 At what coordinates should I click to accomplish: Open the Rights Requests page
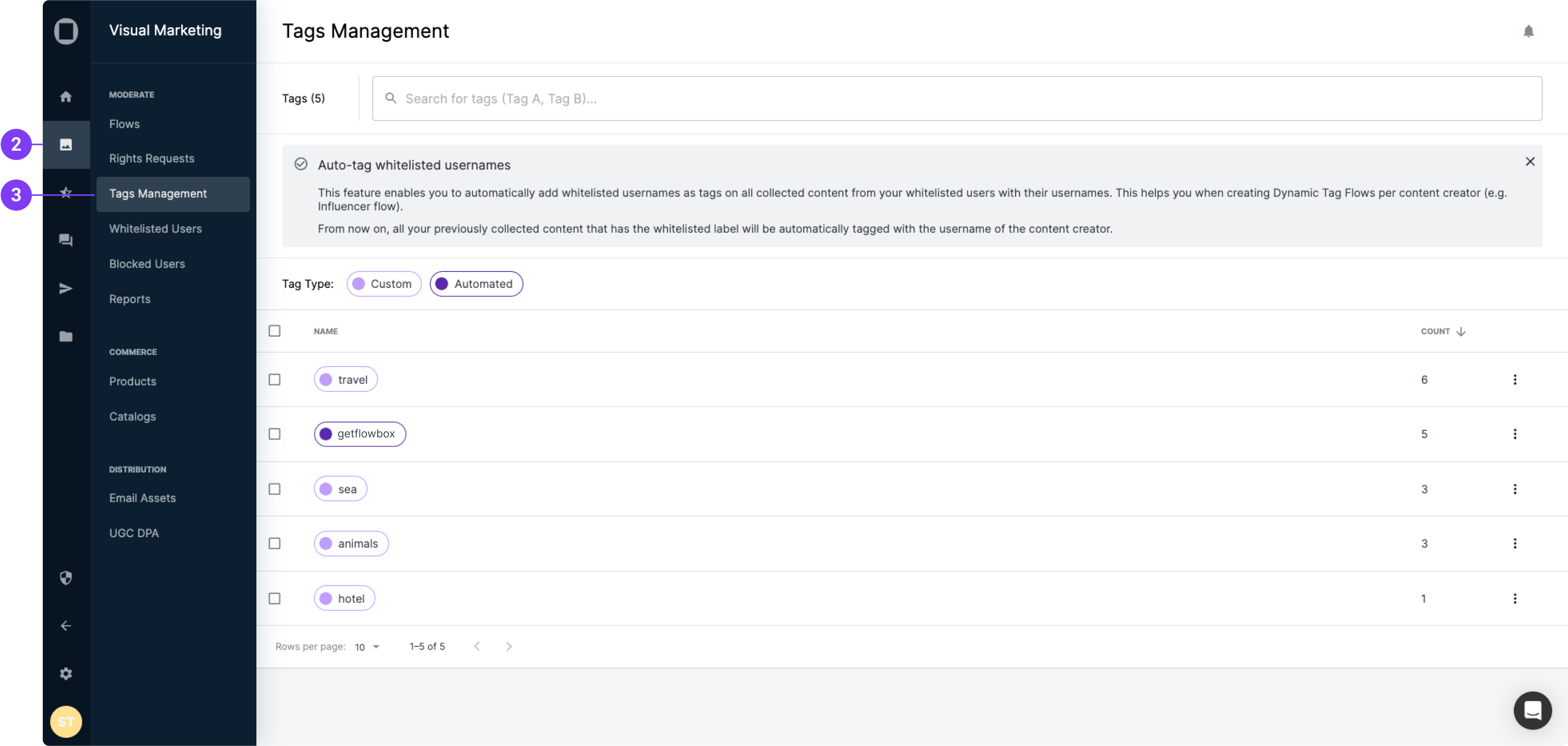coord(152,158)
